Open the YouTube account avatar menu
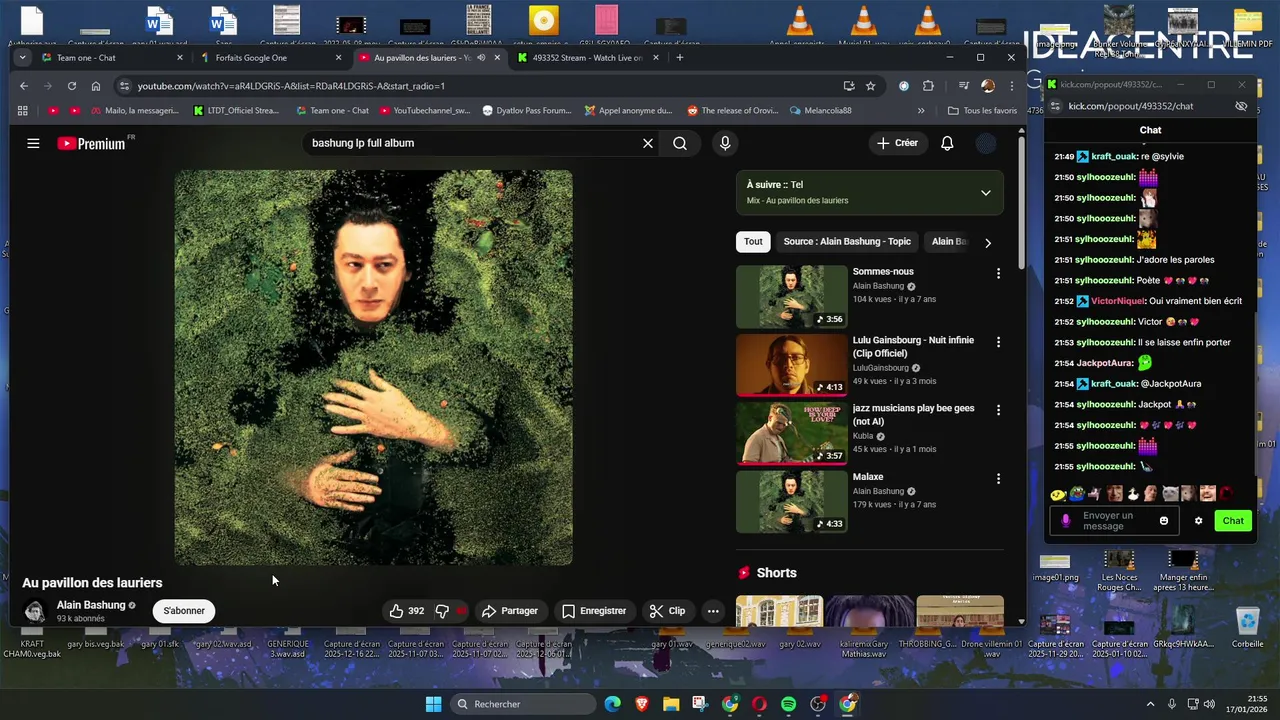This screenshot has height=720, width=1280. coord(986,143)
